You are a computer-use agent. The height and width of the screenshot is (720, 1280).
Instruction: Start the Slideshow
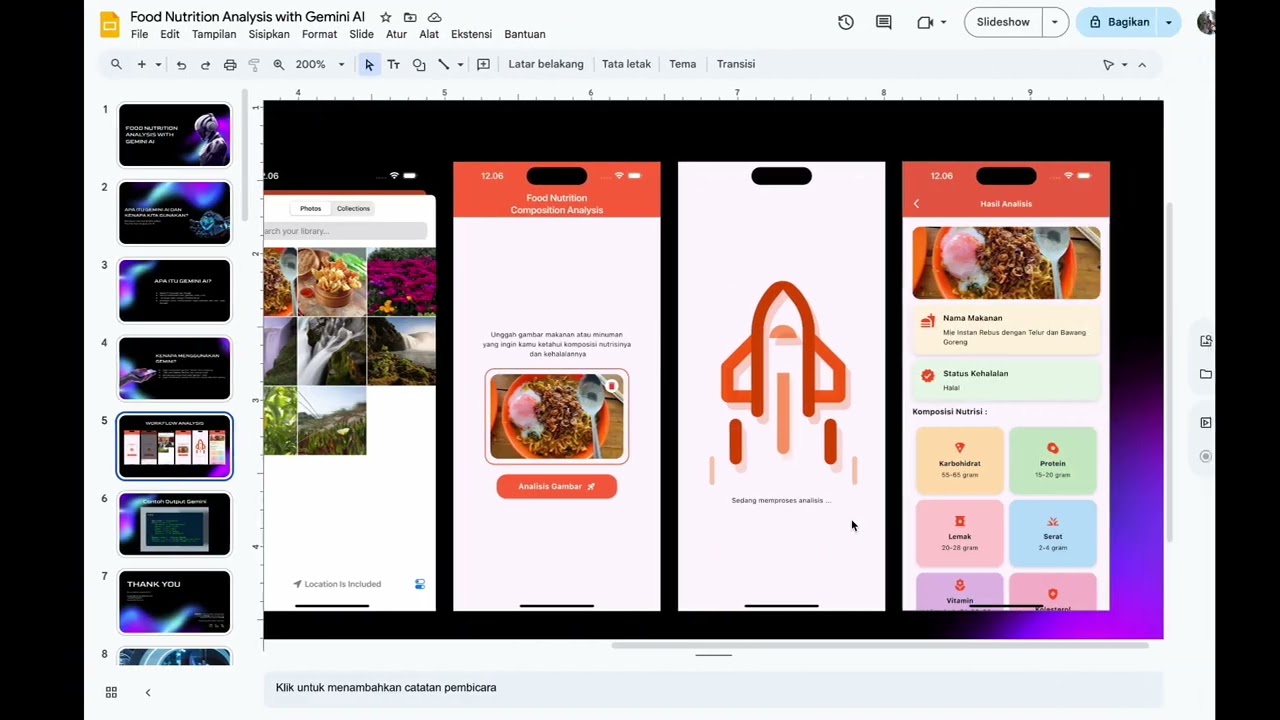click(x=1003, y=22)
